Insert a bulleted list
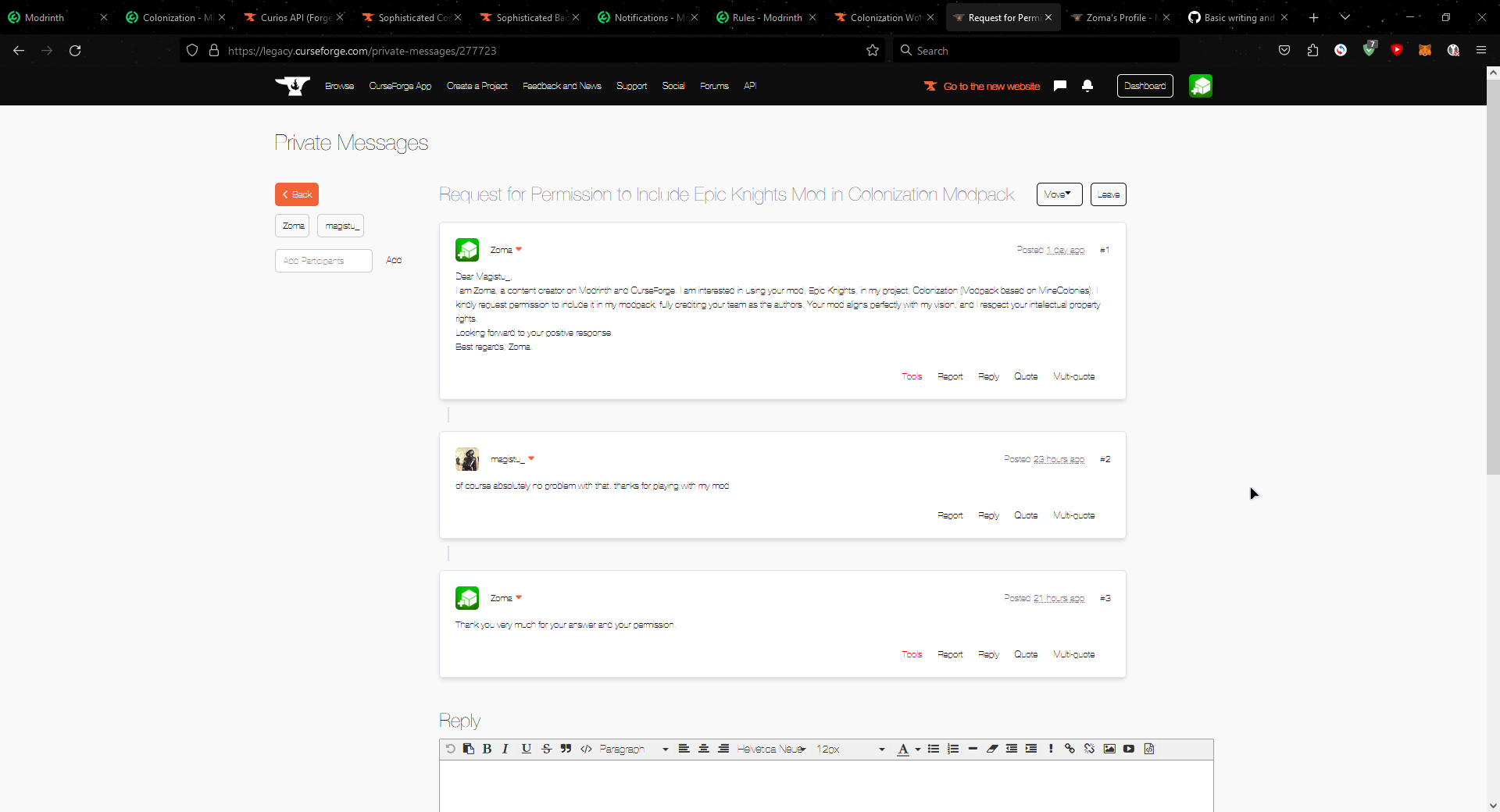The image size is (1500, 812). coord(933,749)
